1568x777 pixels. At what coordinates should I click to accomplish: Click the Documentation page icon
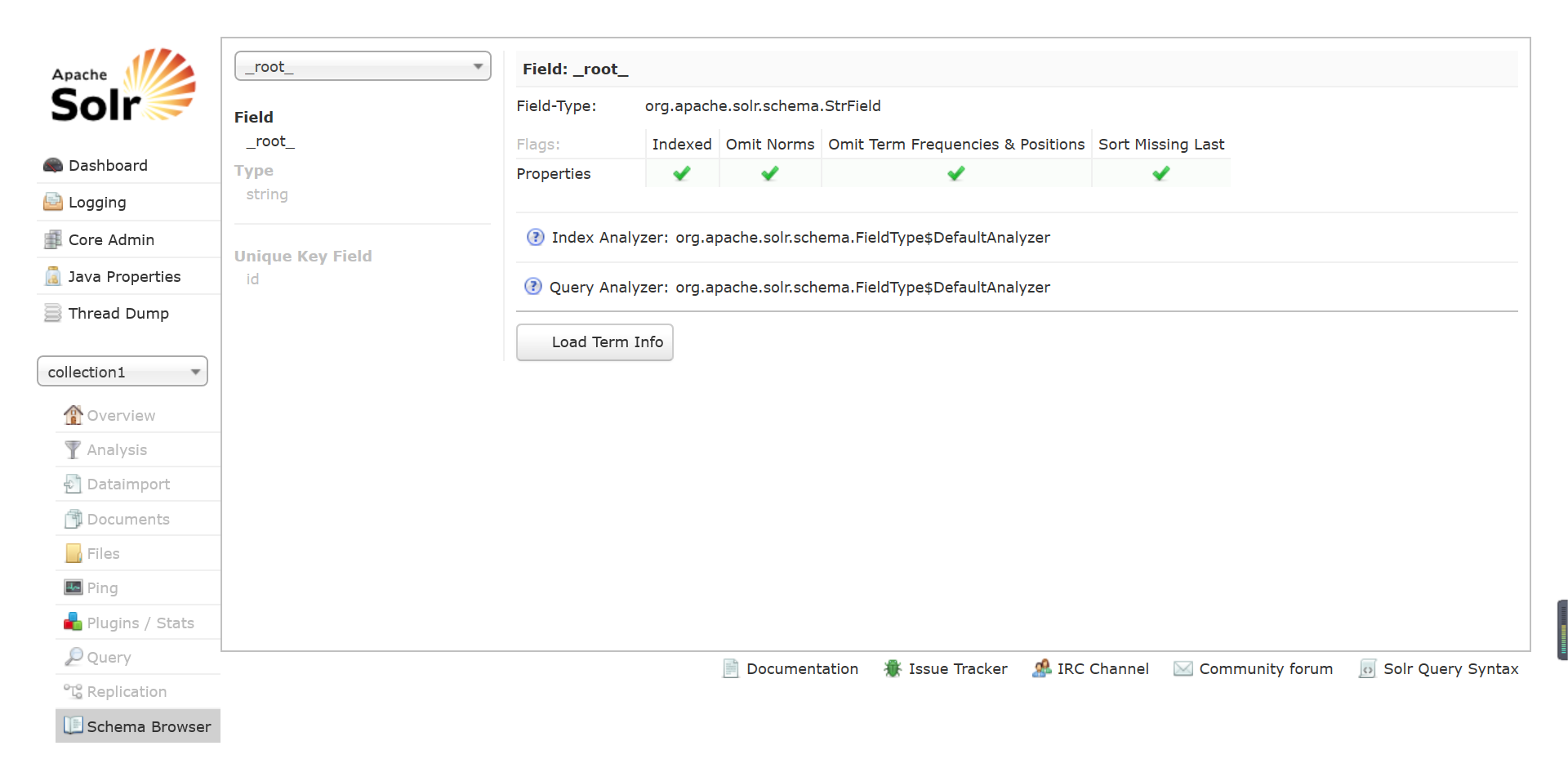(x=731, y=668)
